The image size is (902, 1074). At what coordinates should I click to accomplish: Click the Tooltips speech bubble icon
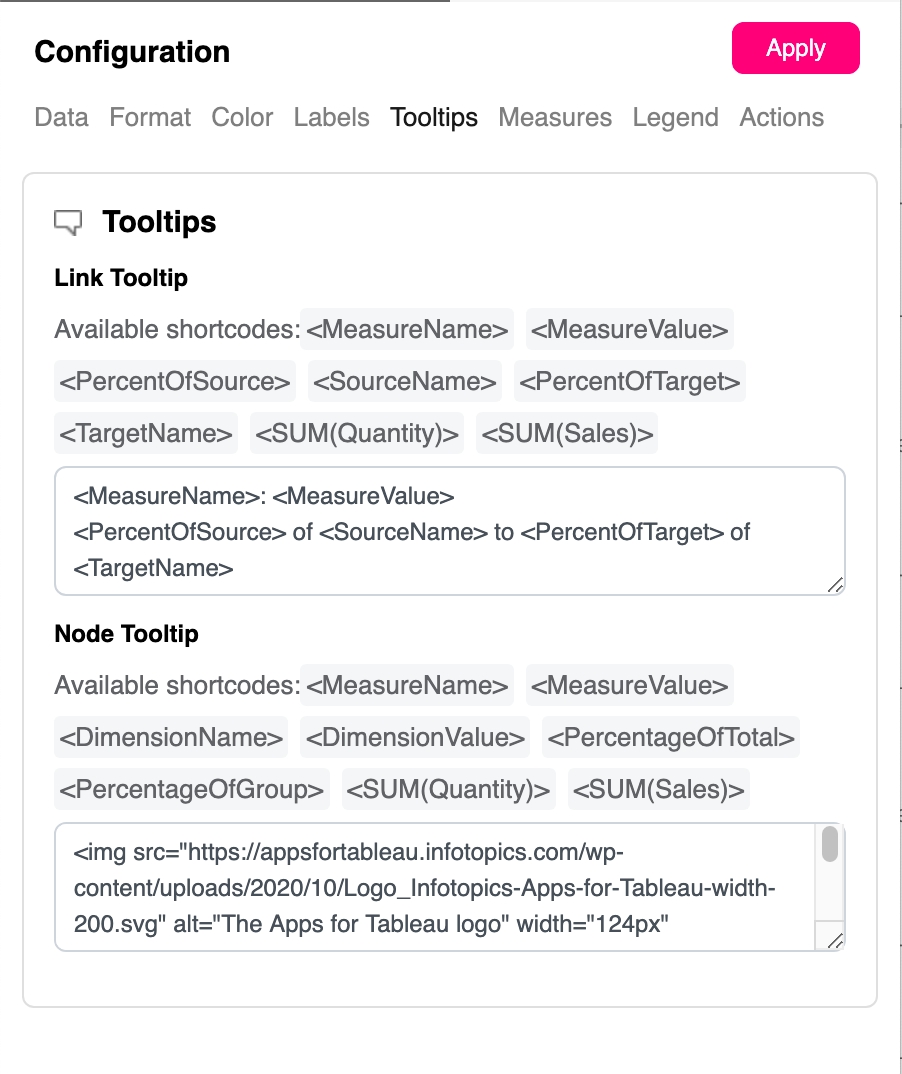pyautogui.click(x=68, y=222)
